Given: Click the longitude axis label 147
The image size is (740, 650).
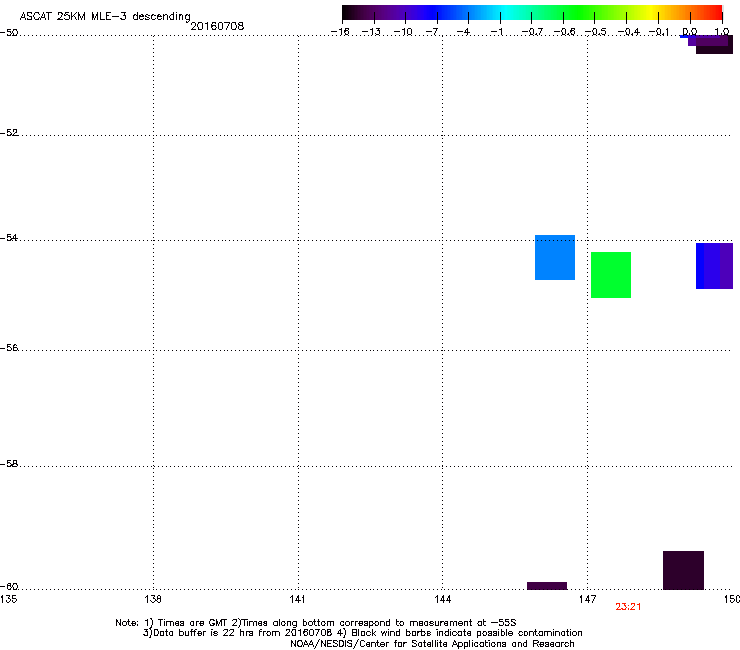Looking at the screenshot, I should tap(587, 599).
